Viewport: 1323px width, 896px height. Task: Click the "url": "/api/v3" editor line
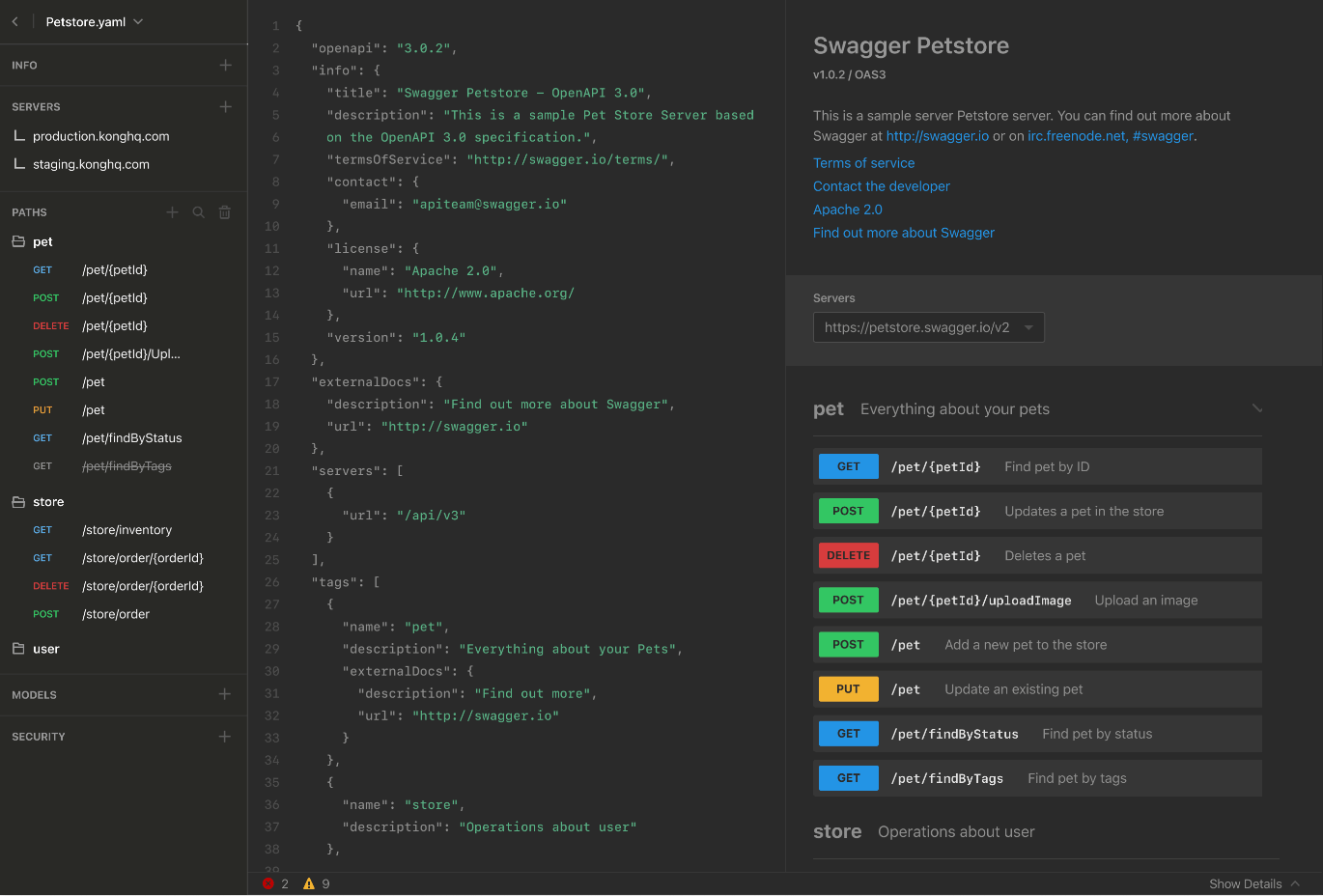pyautogui.click(x=404, y=516)
